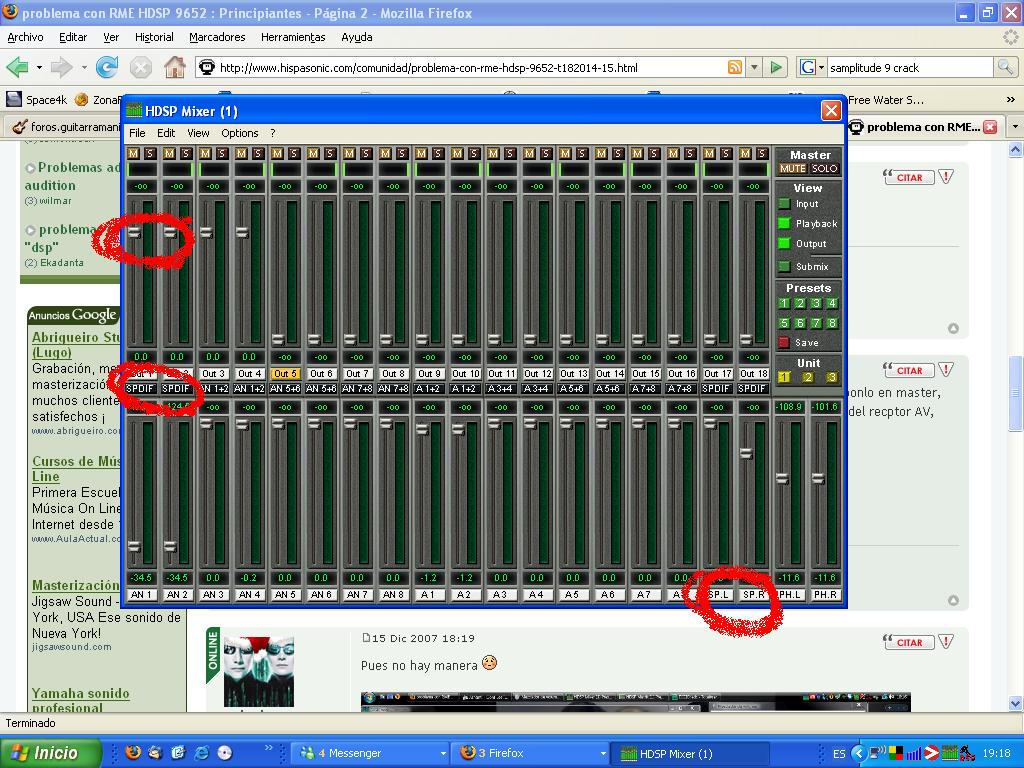Toggle the Output view in mixer
Screen dimensions: 1024x768
784,244
